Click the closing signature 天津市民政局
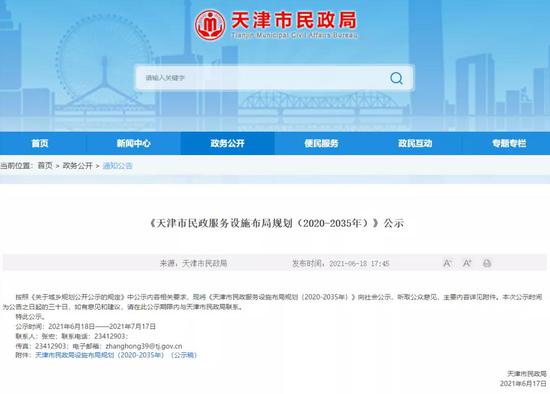Image resolution: width=550 pixels, height=394 pixels. 527,374
